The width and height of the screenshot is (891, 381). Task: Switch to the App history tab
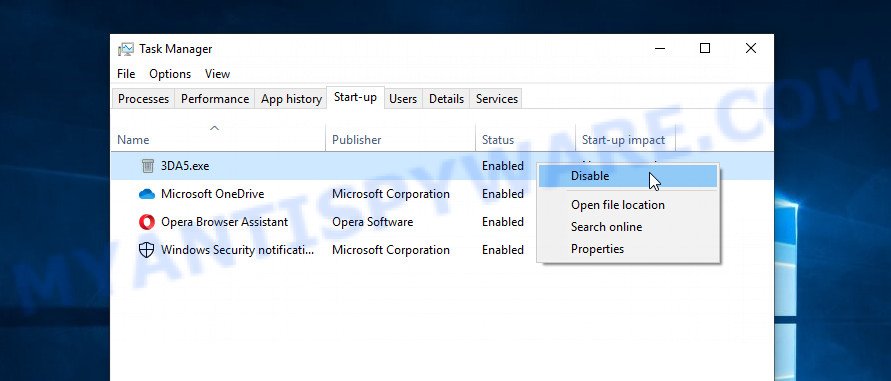coord(291,99)
